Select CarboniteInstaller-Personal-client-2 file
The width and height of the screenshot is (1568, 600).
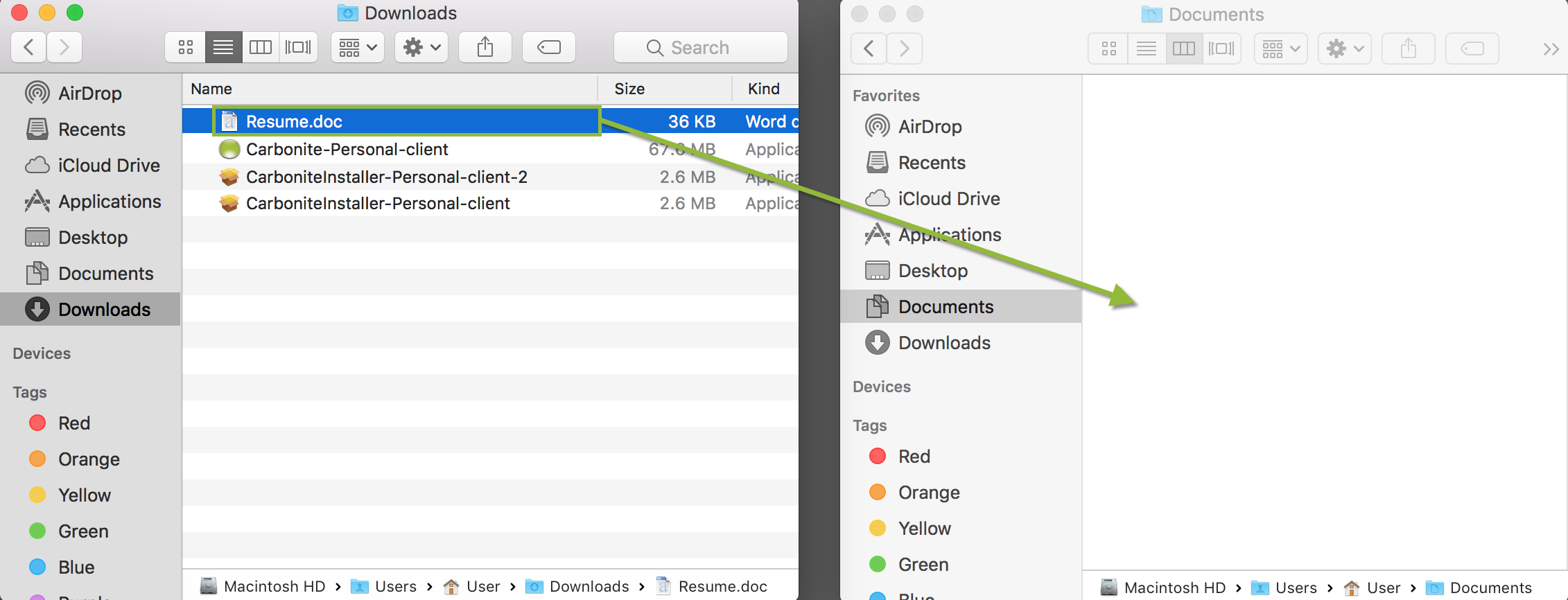pyautogui.click(x=491, y=177)
